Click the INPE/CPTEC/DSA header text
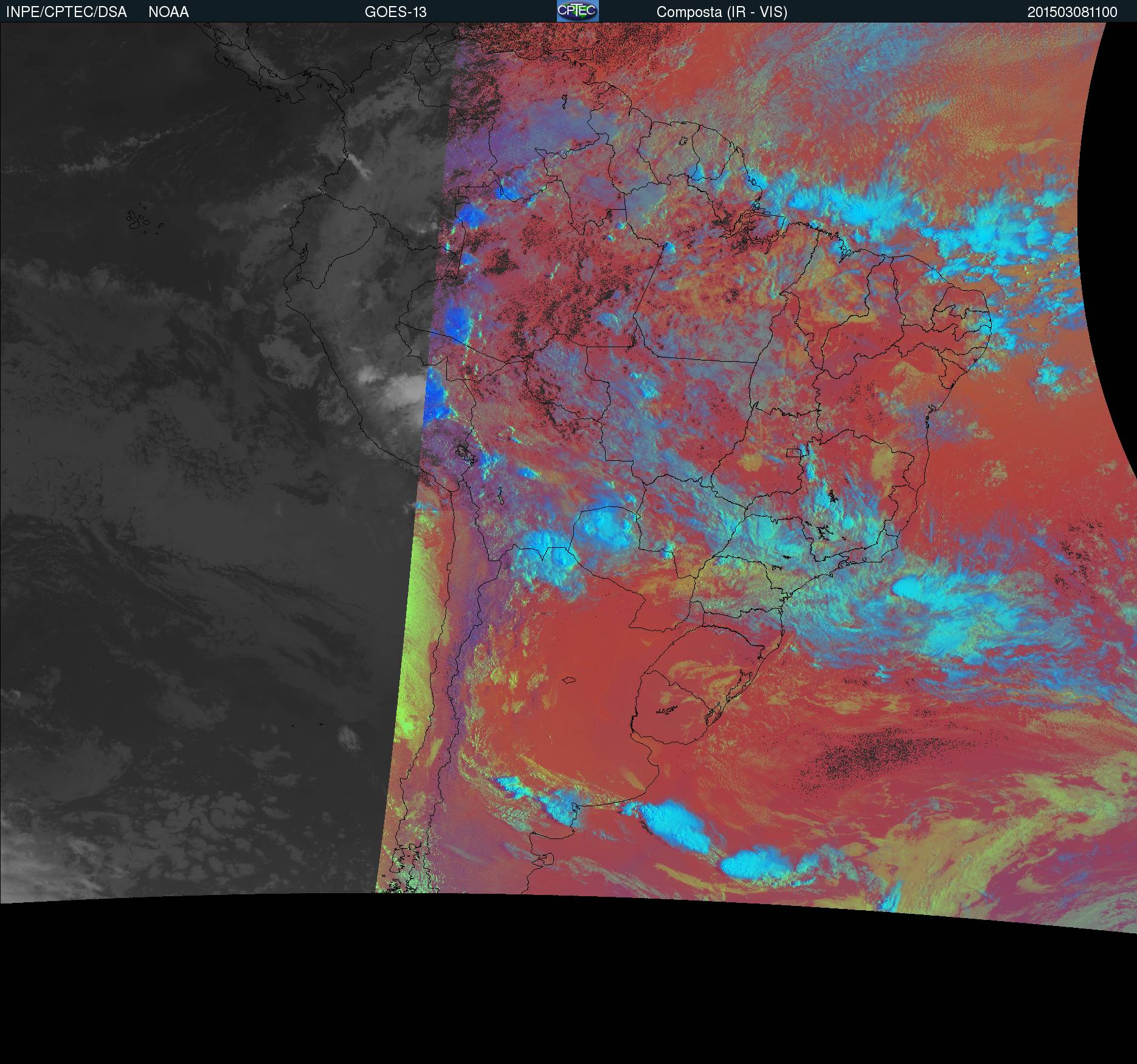 [x=66, y=12]
